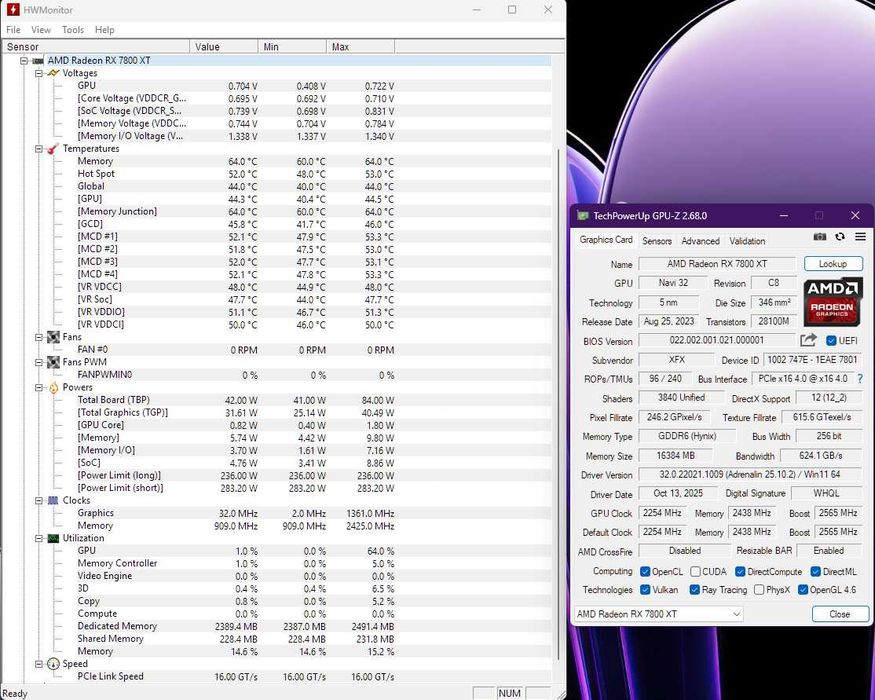
Task: Click the Sensor column header
Action: (95, 47)
